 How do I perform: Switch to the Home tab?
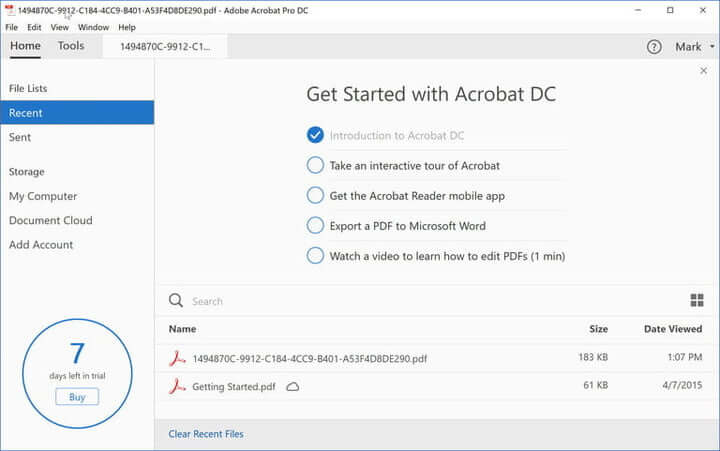pos(25,46)
